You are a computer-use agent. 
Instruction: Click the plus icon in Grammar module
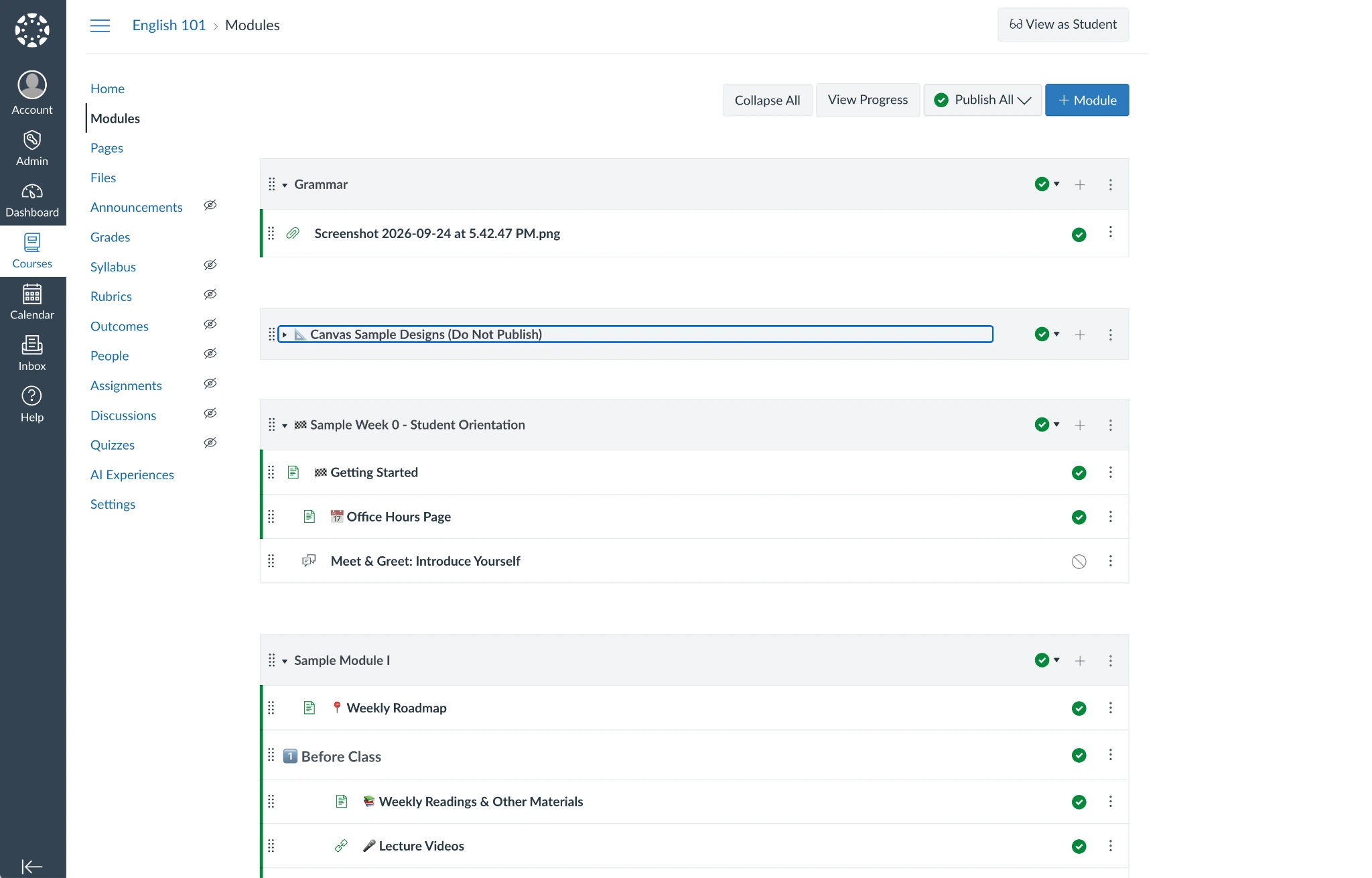1080,184
